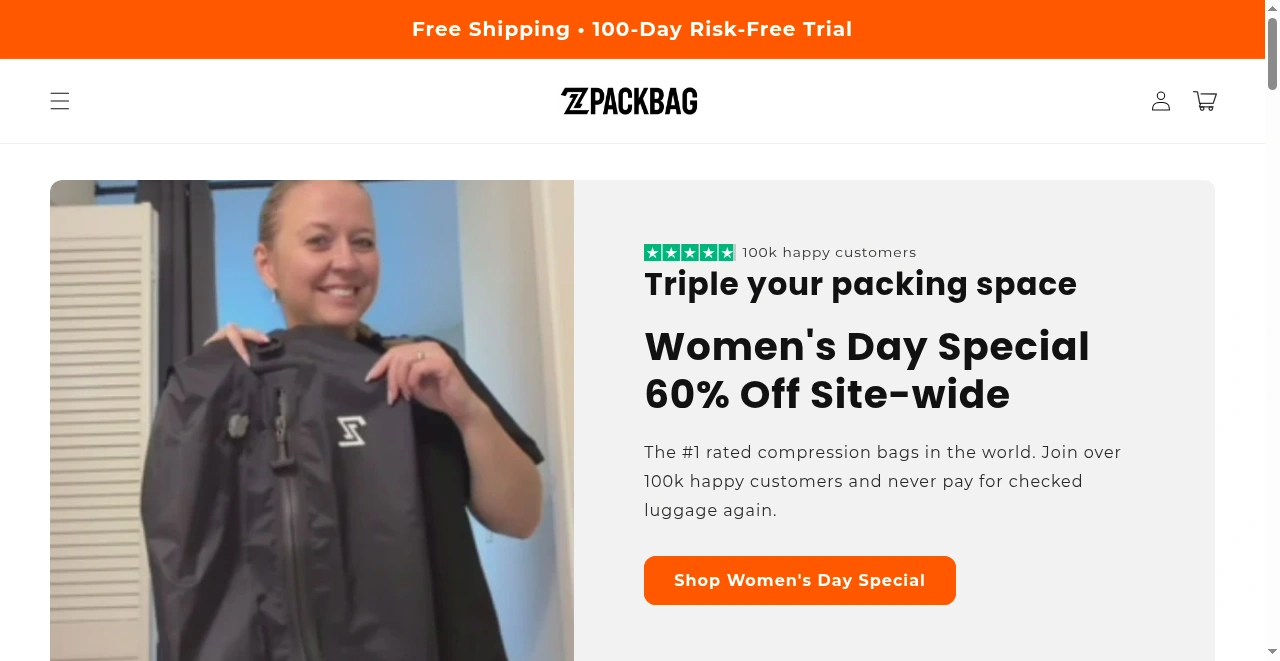
Task: Click the #1 rated compression bags paragraph
Action: click(883, 481)
